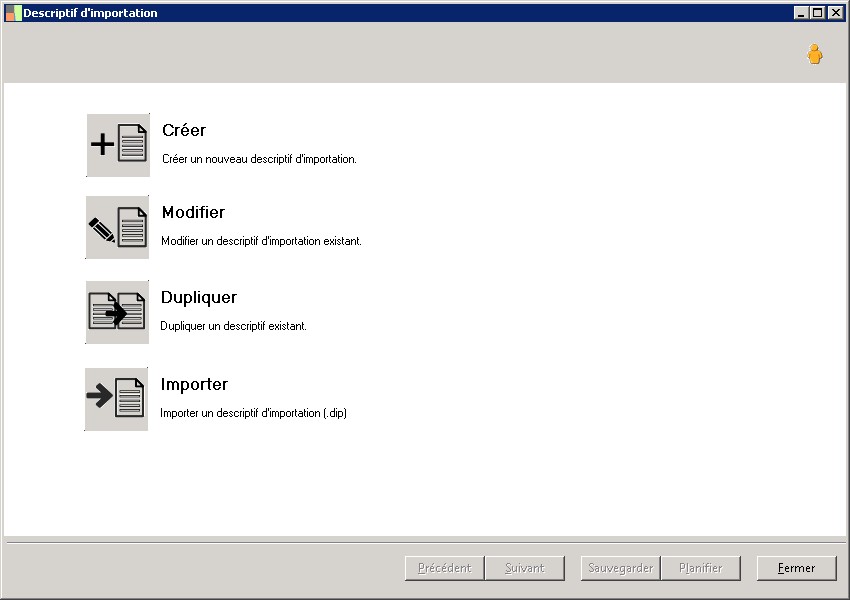Close the Descriptif d'importation window
This screenshot has width=850, height=600.
[x=835, y=13]
